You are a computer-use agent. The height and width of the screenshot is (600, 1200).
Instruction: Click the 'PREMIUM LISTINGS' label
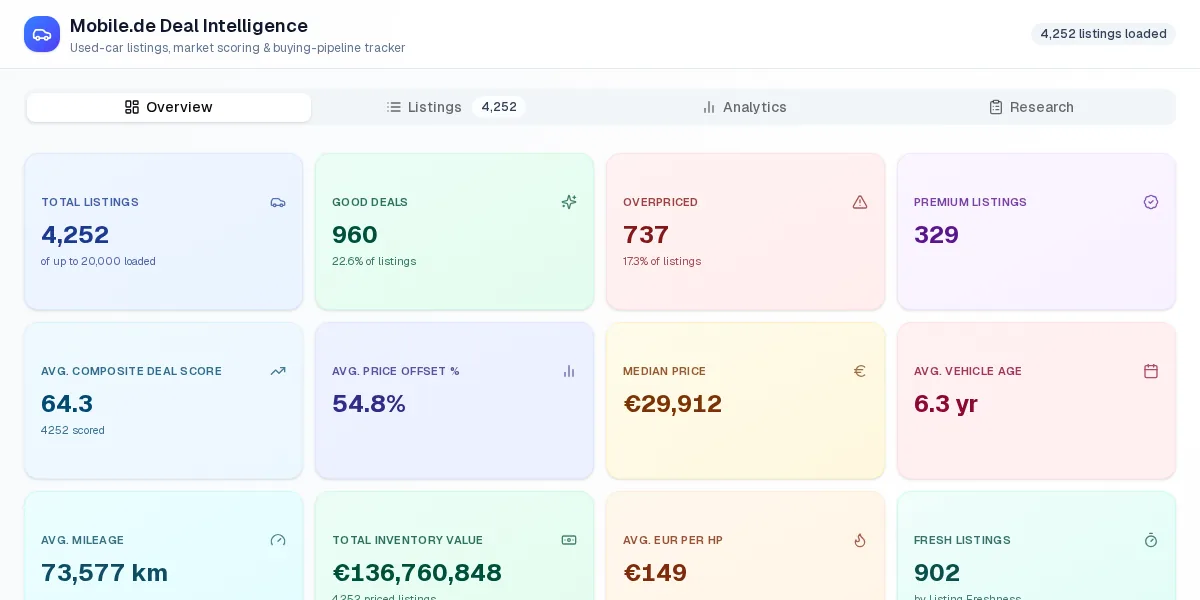[x=970, y=202]
